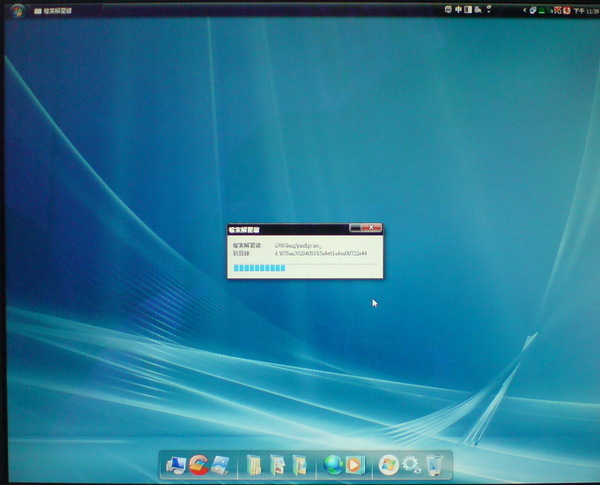Click the 到目錄 label in dialog
600x485 pixels.
[x=241, y=253]
